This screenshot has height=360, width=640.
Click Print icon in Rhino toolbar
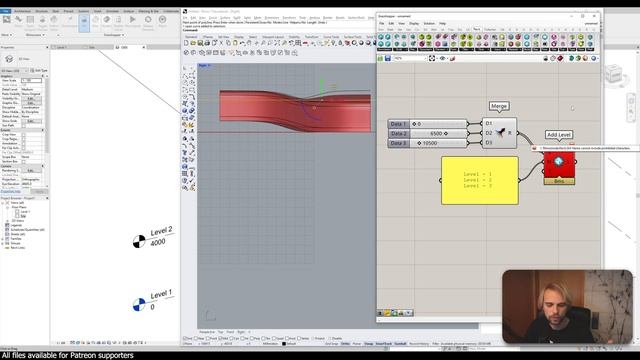click(x=207, y=43)
